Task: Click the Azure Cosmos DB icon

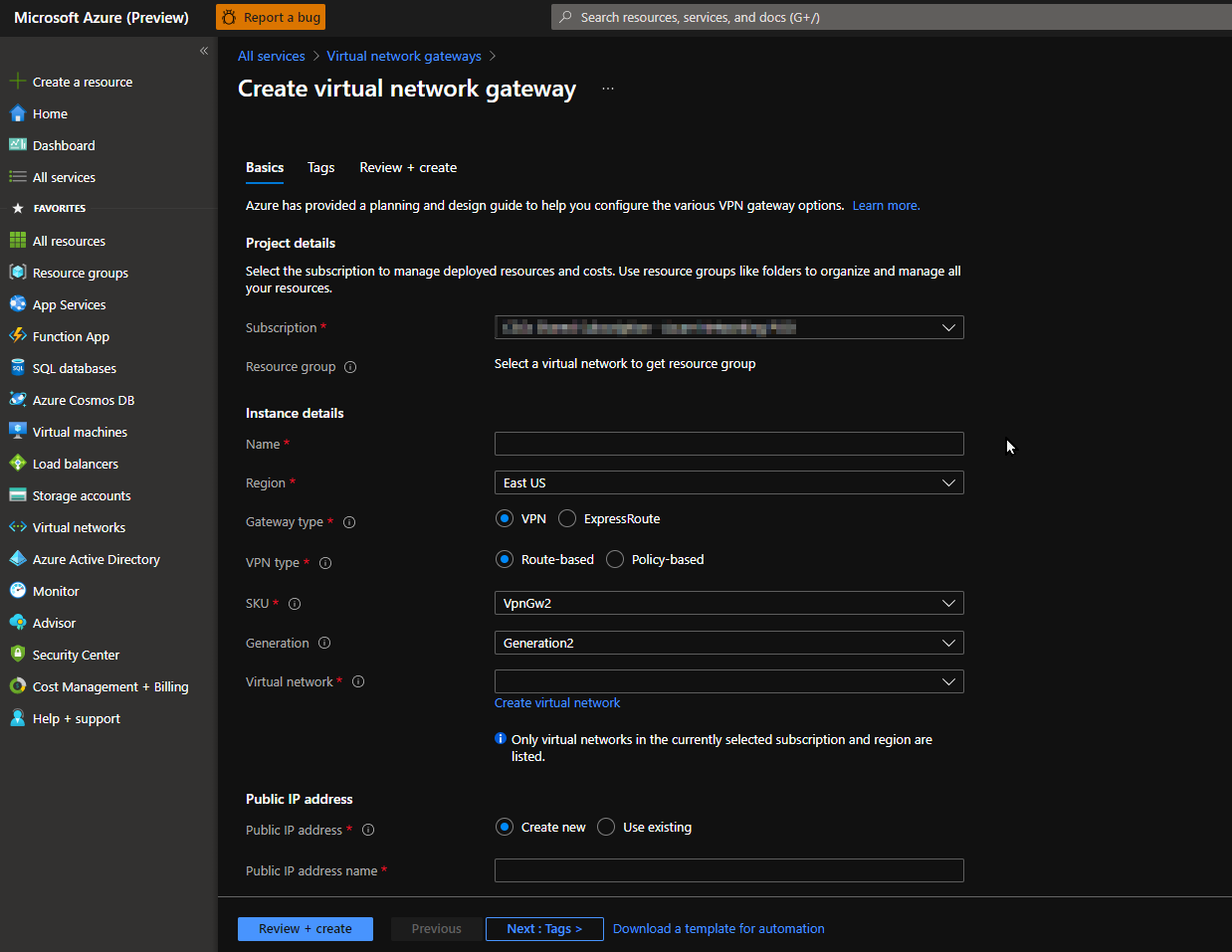Action: [x=17, y=400]
